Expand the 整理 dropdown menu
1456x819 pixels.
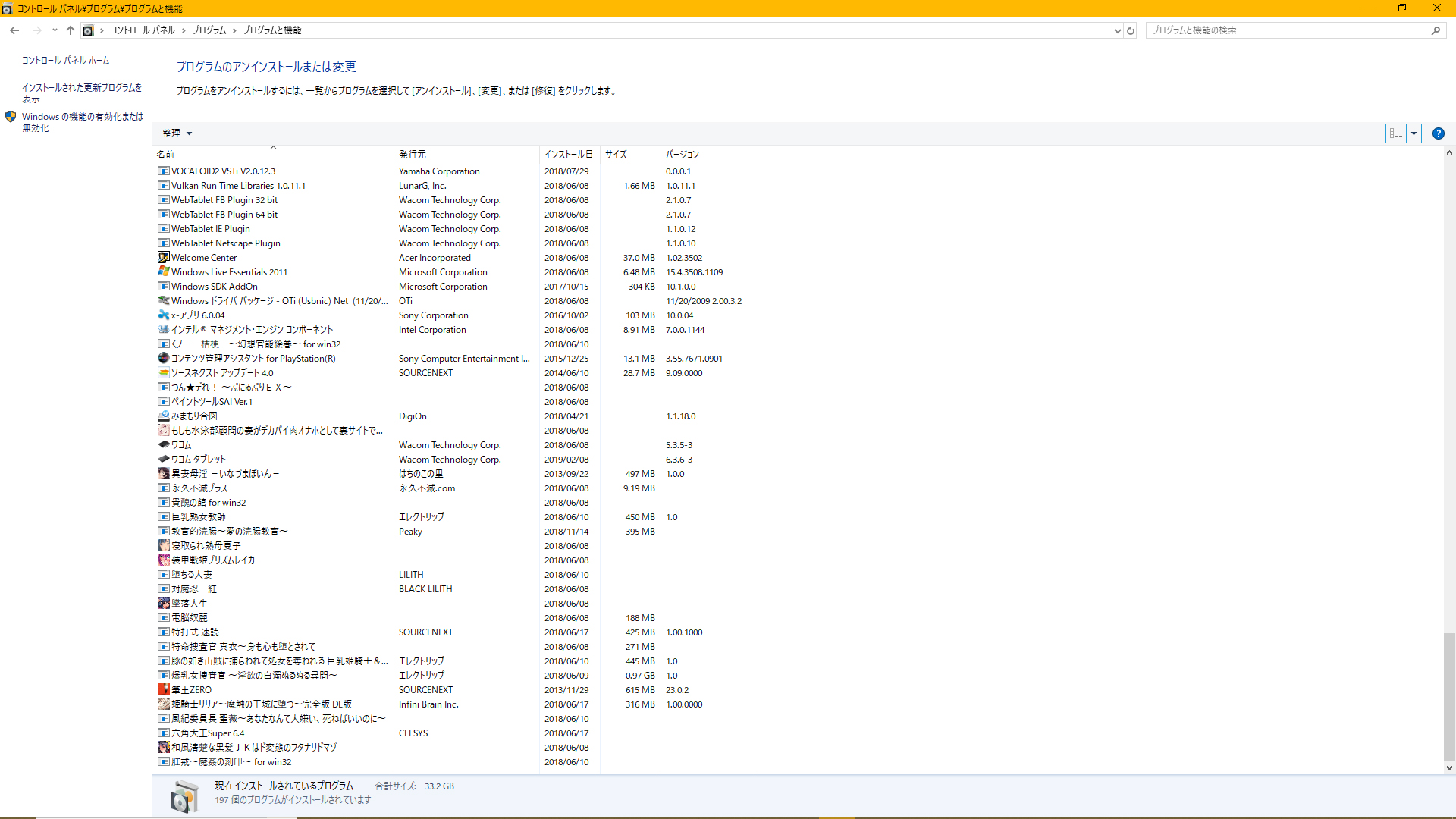click(177, 133)
